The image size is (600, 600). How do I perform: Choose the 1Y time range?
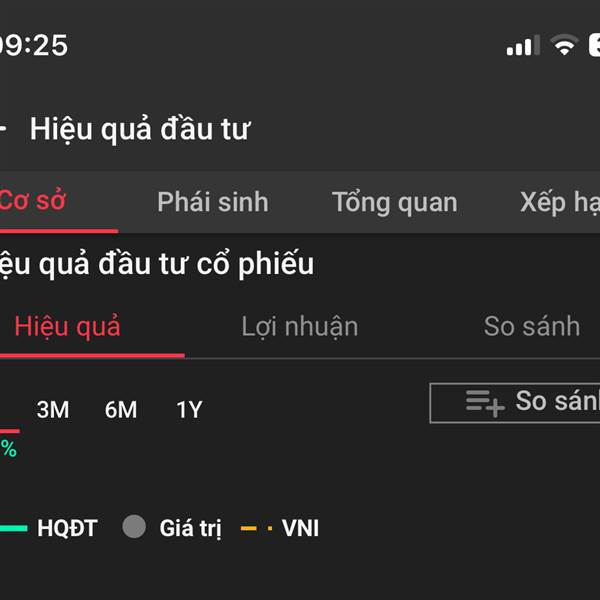click(x=189, y=409)
